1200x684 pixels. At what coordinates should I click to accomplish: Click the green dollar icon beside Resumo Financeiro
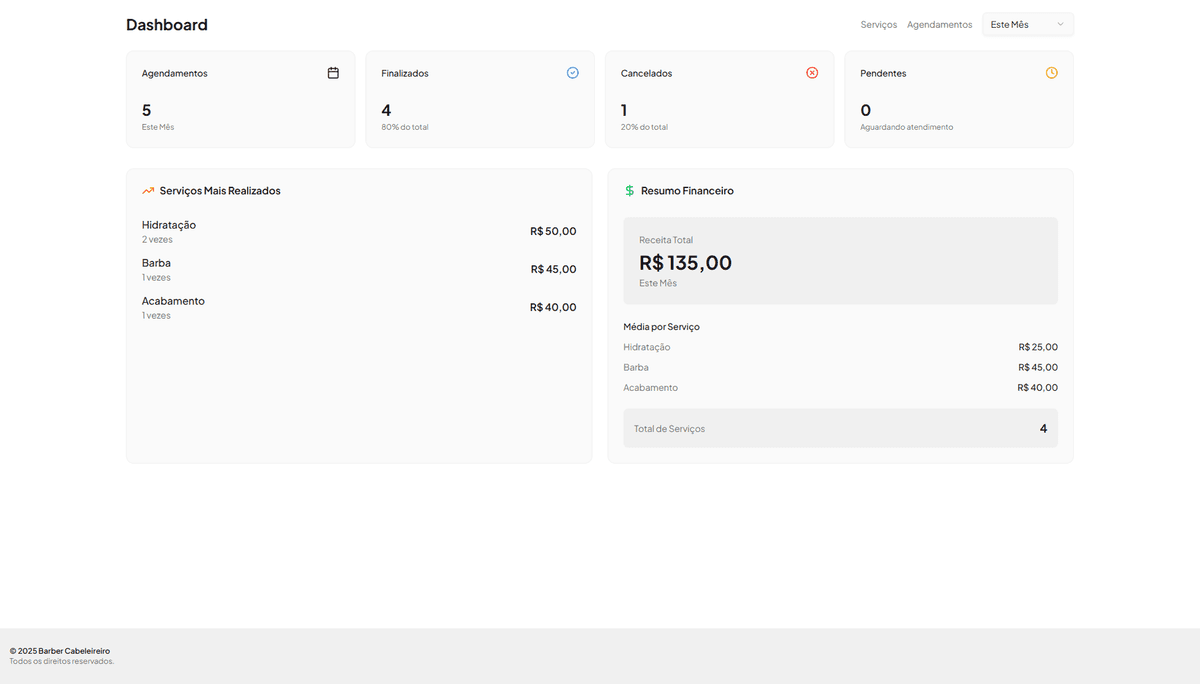coord(628,190)
